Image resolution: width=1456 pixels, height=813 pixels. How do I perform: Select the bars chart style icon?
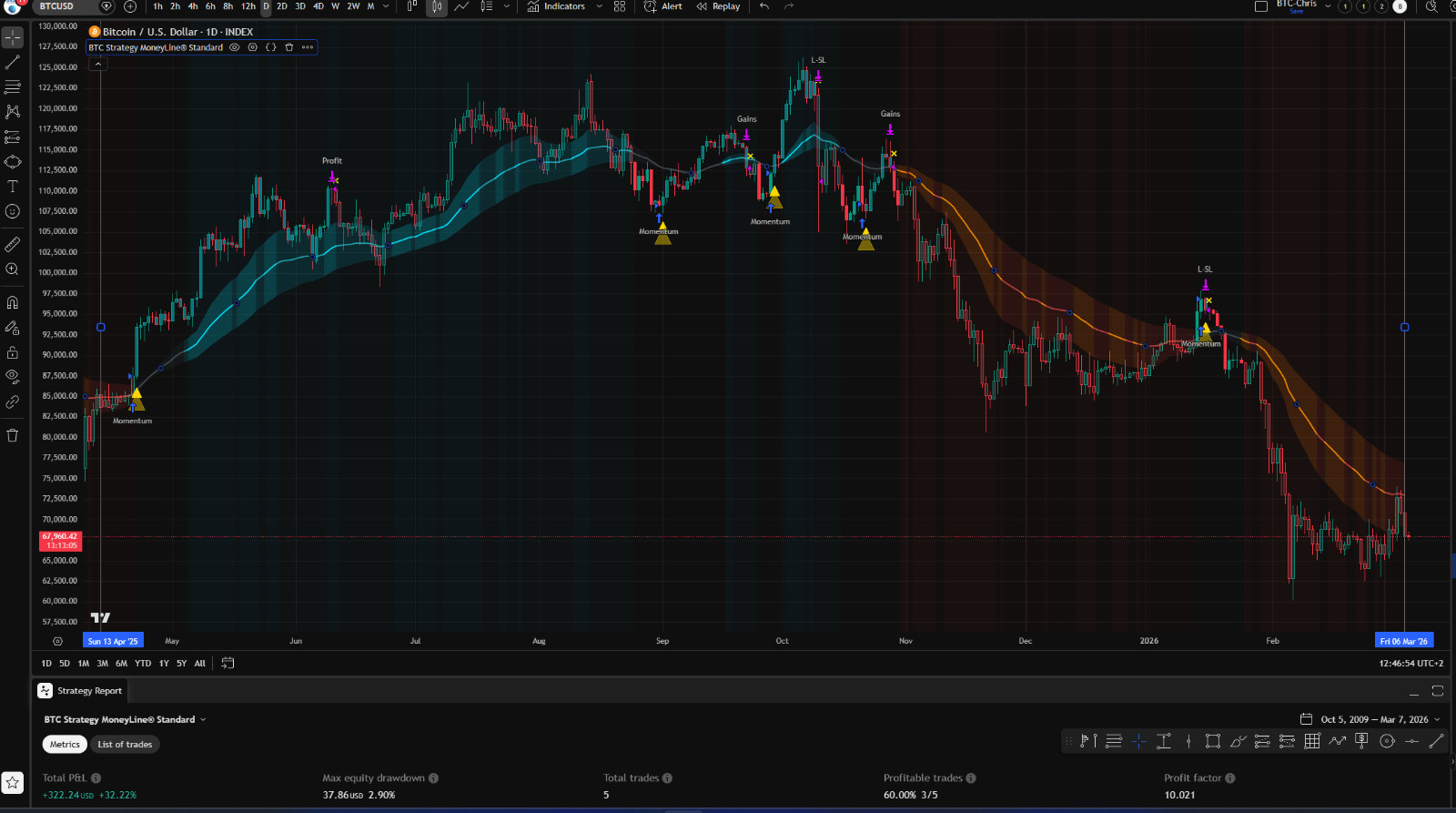click(412, 6)
